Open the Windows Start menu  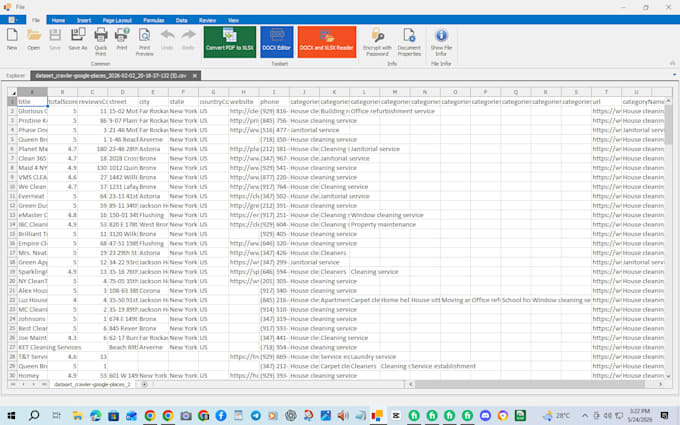(x=11, y=415)
